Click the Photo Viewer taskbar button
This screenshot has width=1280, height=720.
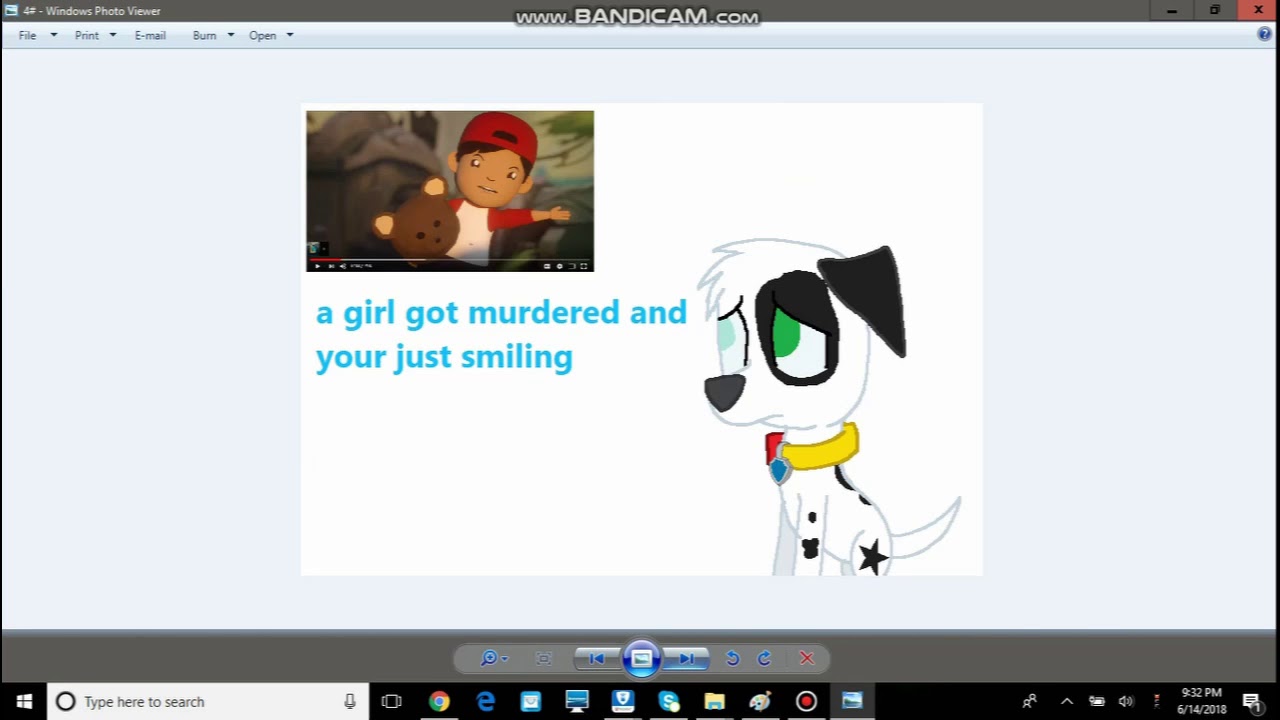[852, 701]
